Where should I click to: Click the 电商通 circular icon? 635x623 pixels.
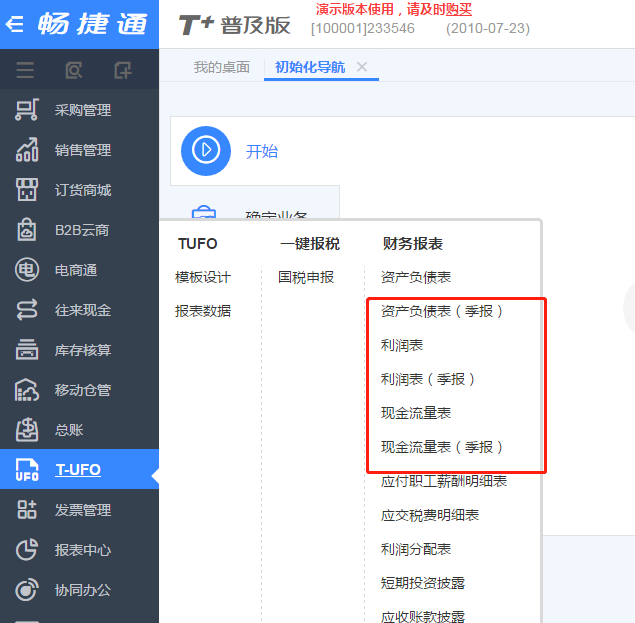pyautogui.click(x=27, y=270)
